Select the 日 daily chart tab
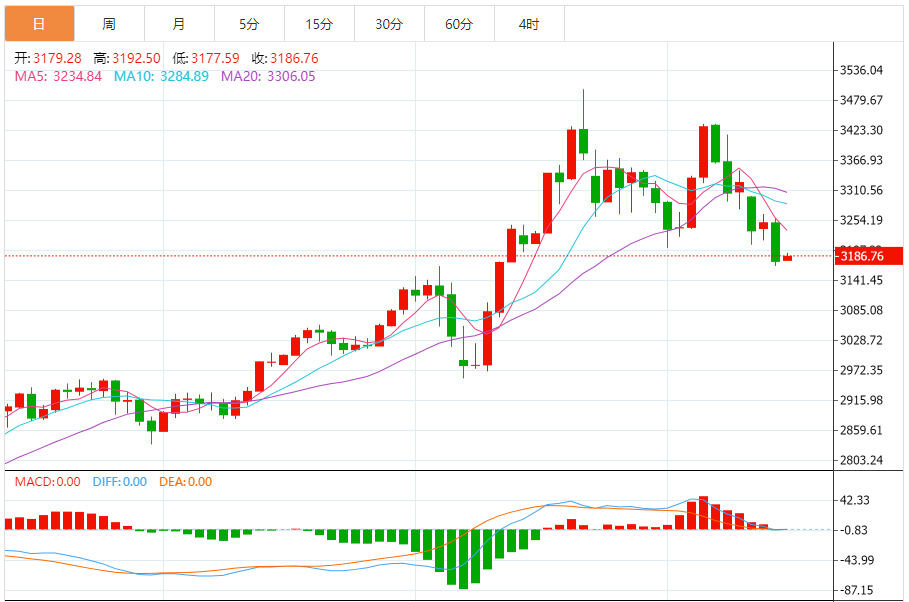Viewport: 909px width, 602px height. [39, 24]
